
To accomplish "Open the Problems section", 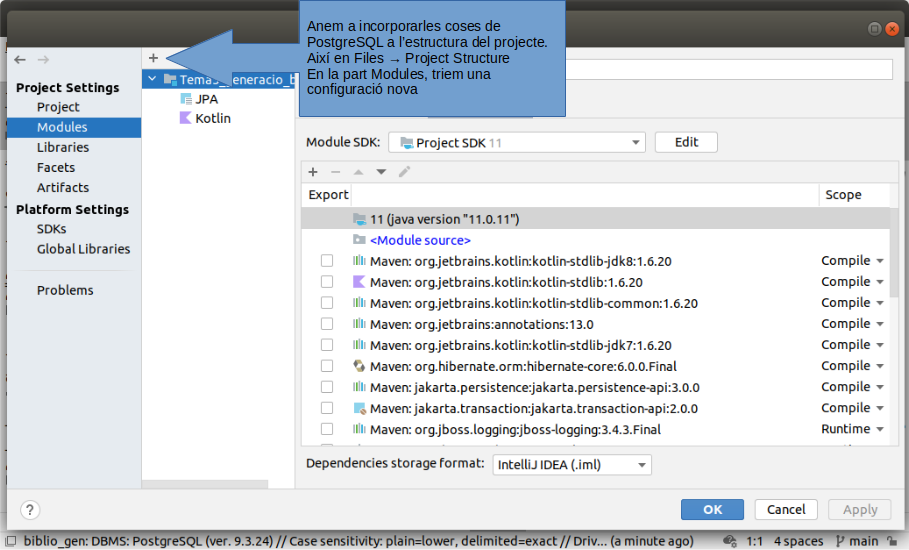I will 65,290.
